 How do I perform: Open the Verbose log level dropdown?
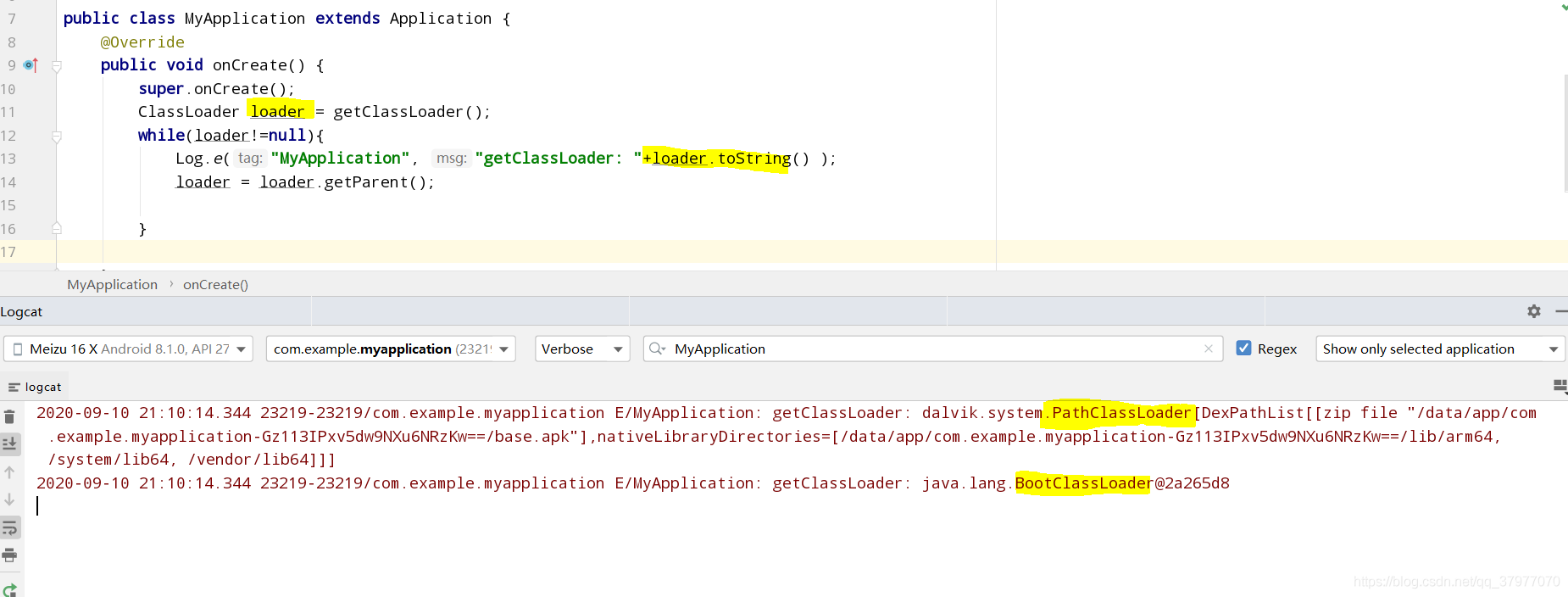[x=582, y=349]
